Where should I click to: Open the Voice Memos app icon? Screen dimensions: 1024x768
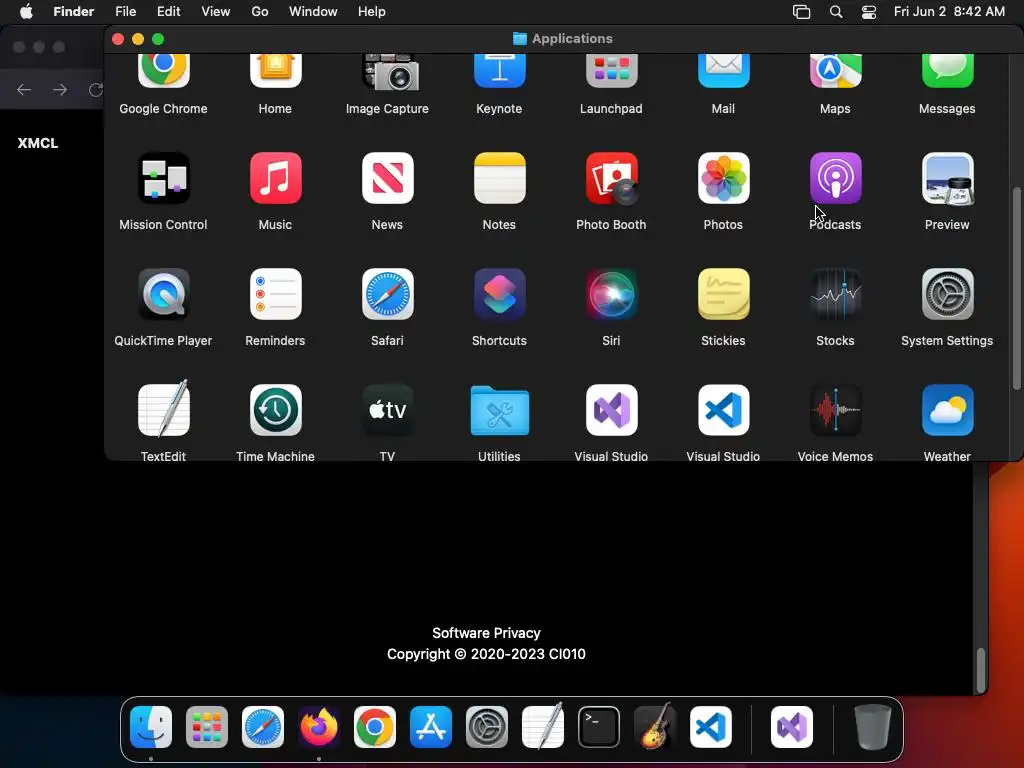point(835,409)
